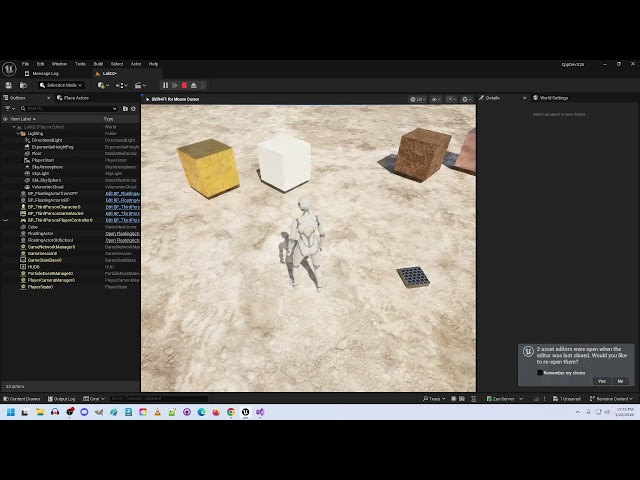Click the Outliner search field
This screenshot has width=640, height=480.
[69, 109]
